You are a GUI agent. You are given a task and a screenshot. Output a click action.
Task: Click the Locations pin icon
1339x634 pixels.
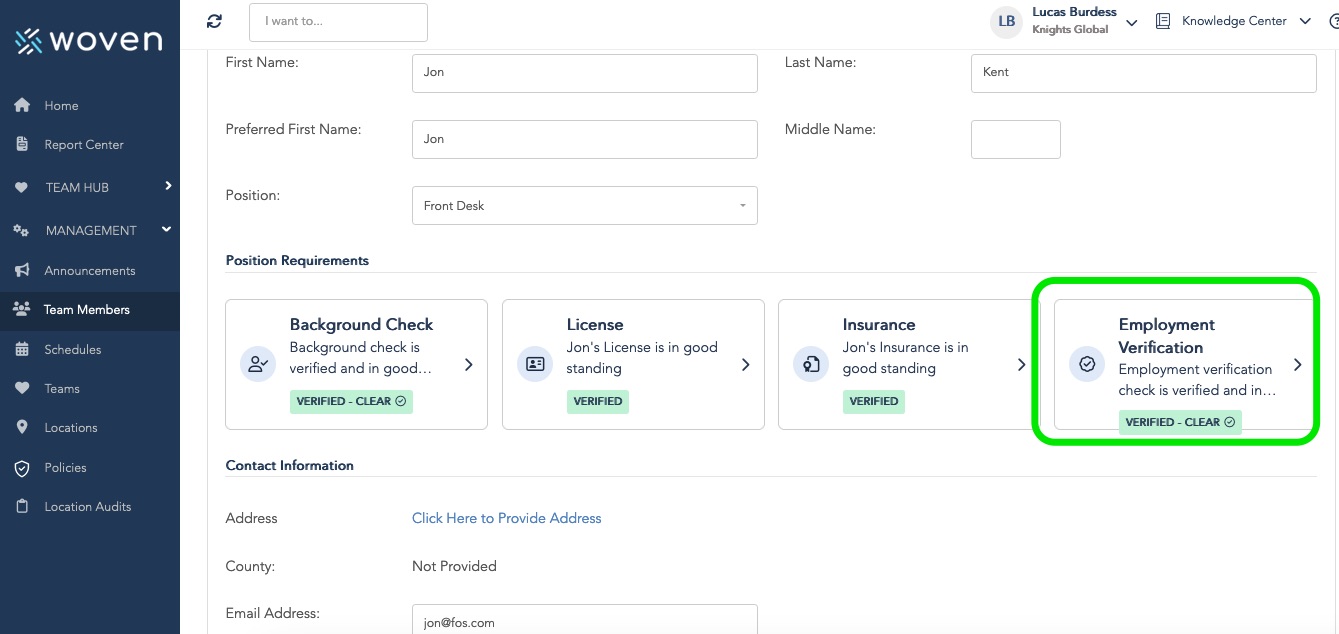[22, 427]
